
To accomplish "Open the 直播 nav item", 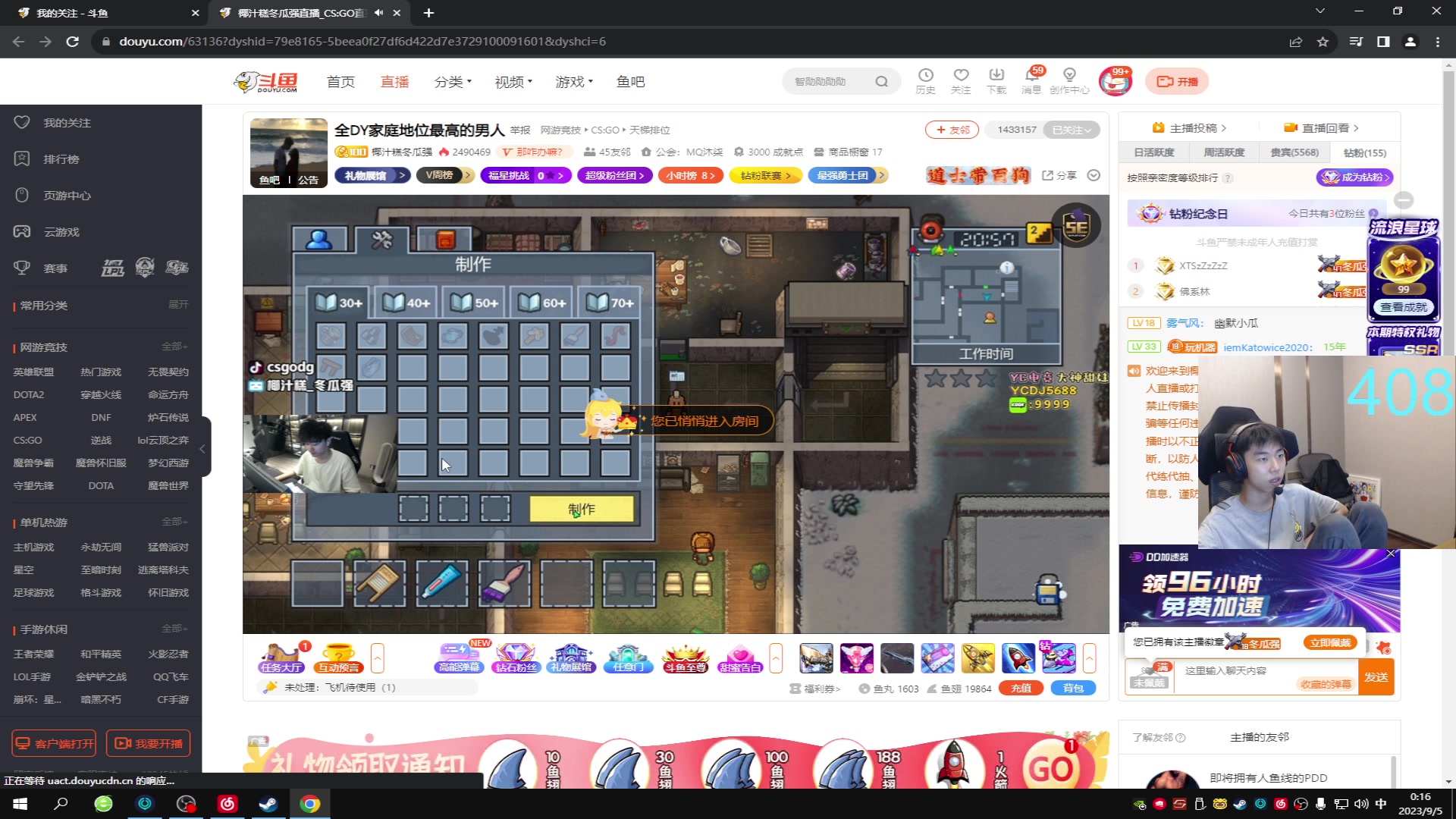I will (394, 82).
